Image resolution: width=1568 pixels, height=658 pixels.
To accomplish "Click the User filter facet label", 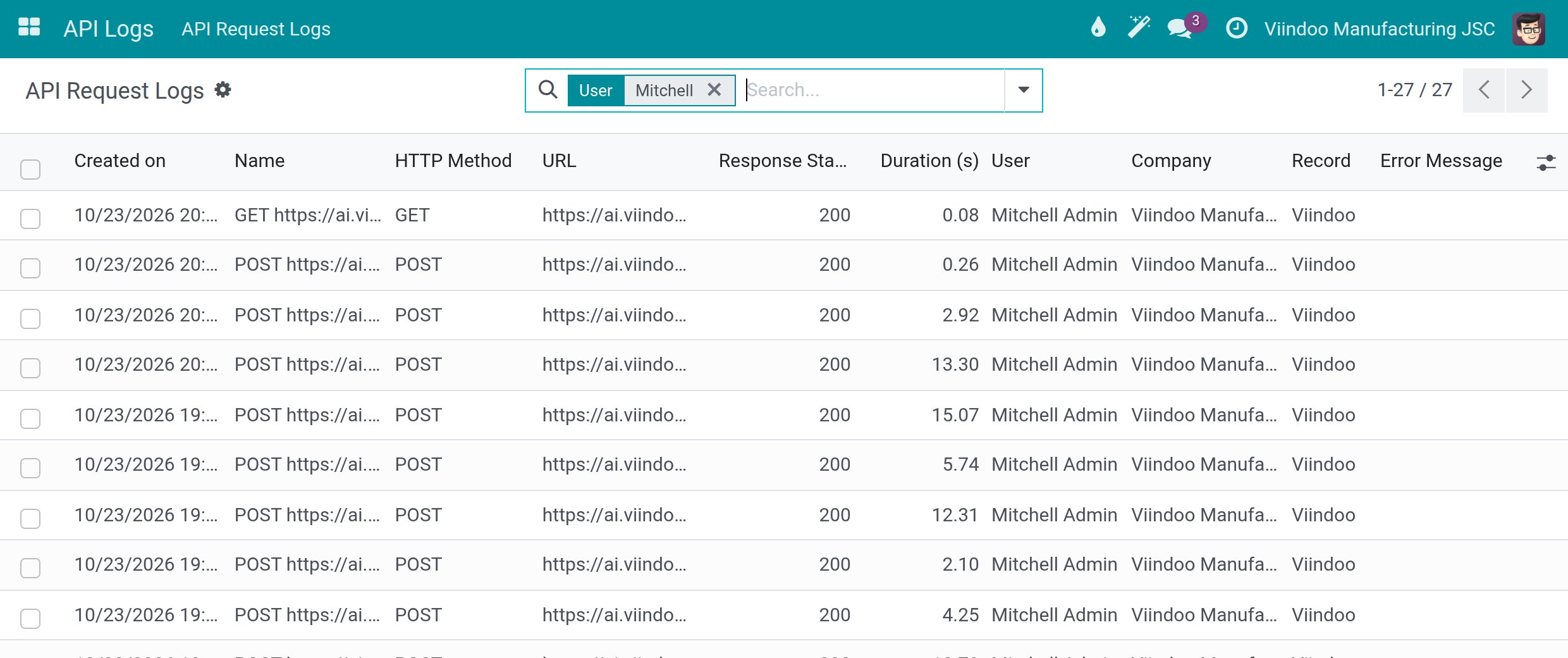I will coord(596,90).
